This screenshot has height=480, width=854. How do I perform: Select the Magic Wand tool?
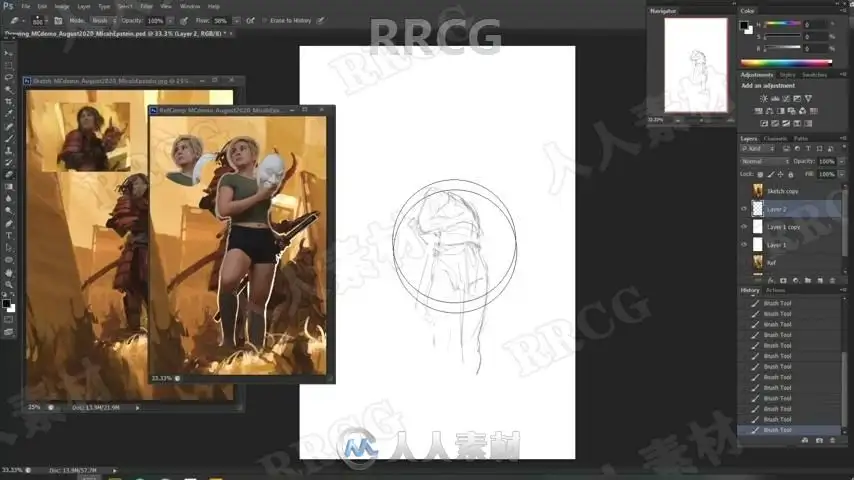(x=9, y=89)
